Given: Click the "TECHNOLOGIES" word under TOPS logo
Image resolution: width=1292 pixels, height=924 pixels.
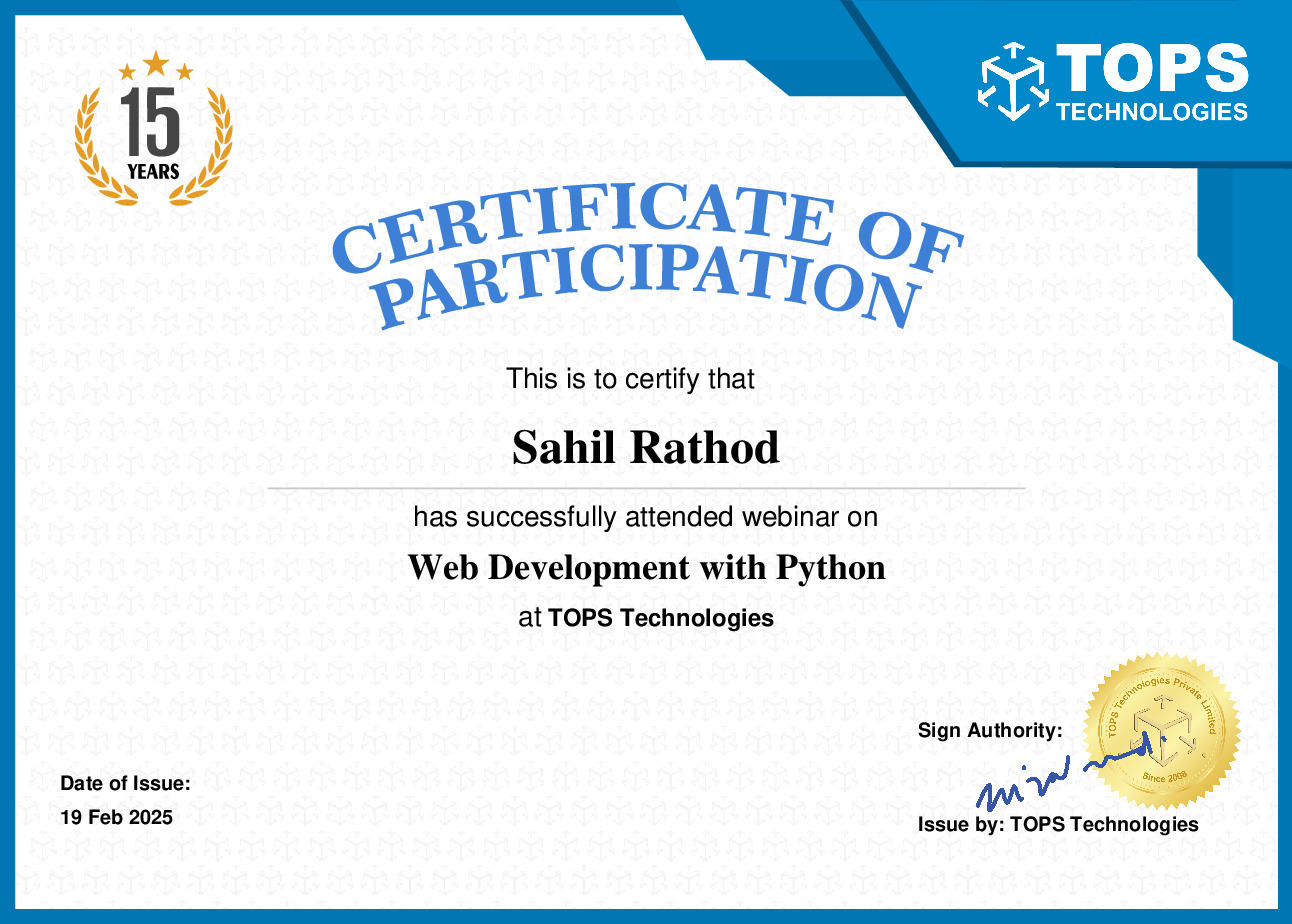Looking at the screenshot, I should pyautogui.click(x=1153, y=112).
